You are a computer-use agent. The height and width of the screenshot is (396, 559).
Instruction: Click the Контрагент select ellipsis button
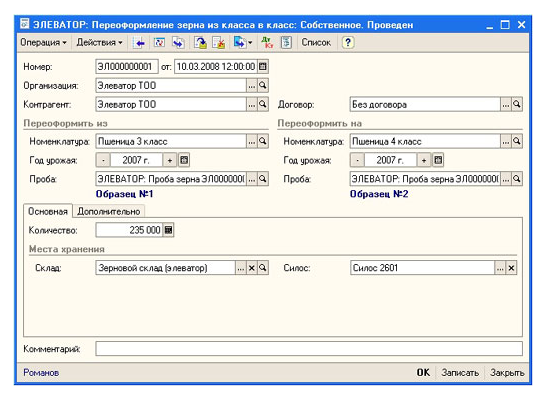click(x=252, y=104)
